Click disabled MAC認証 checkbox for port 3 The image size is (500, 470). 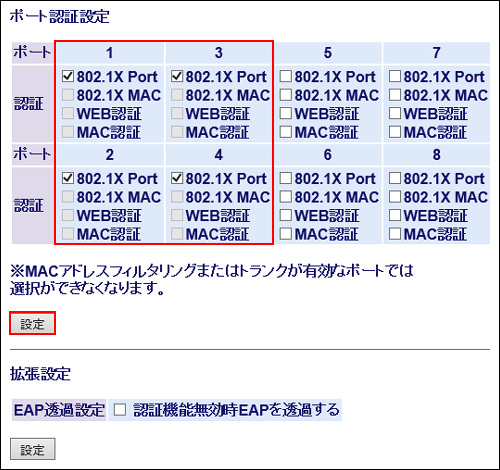pyautogui.click(x=177, y=132)
